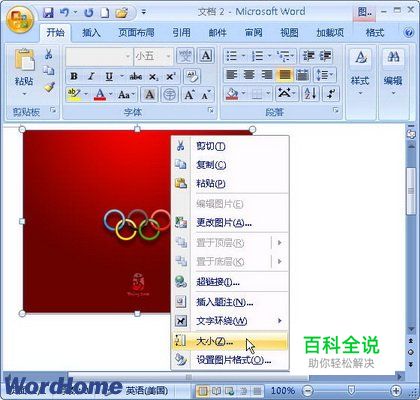Click enclosed character 字 icon
This screenshot has height=400, width=420.
170,95
